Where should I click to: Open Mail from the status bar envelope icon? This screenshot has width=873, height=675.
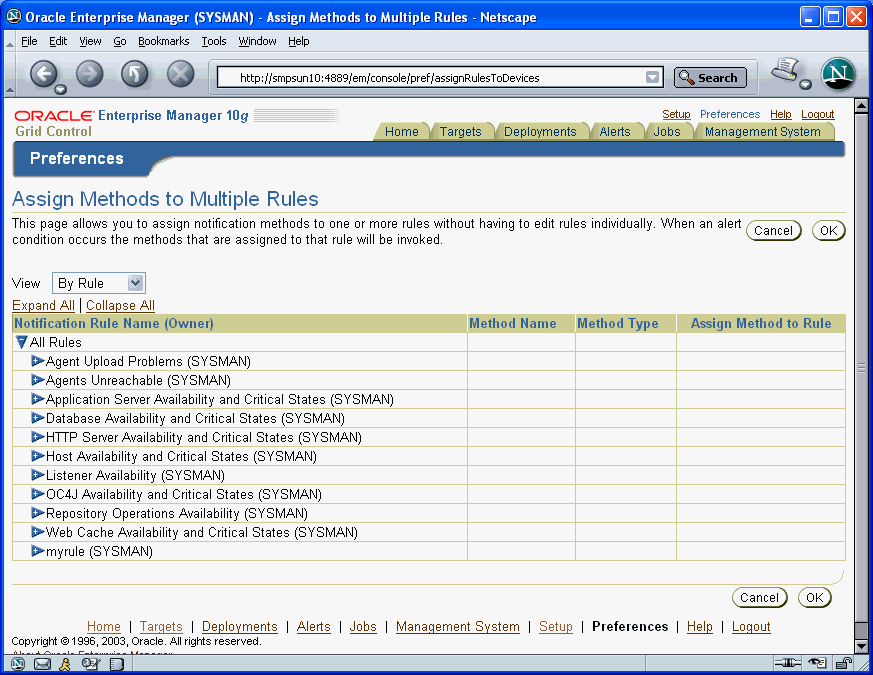[41, 662]
